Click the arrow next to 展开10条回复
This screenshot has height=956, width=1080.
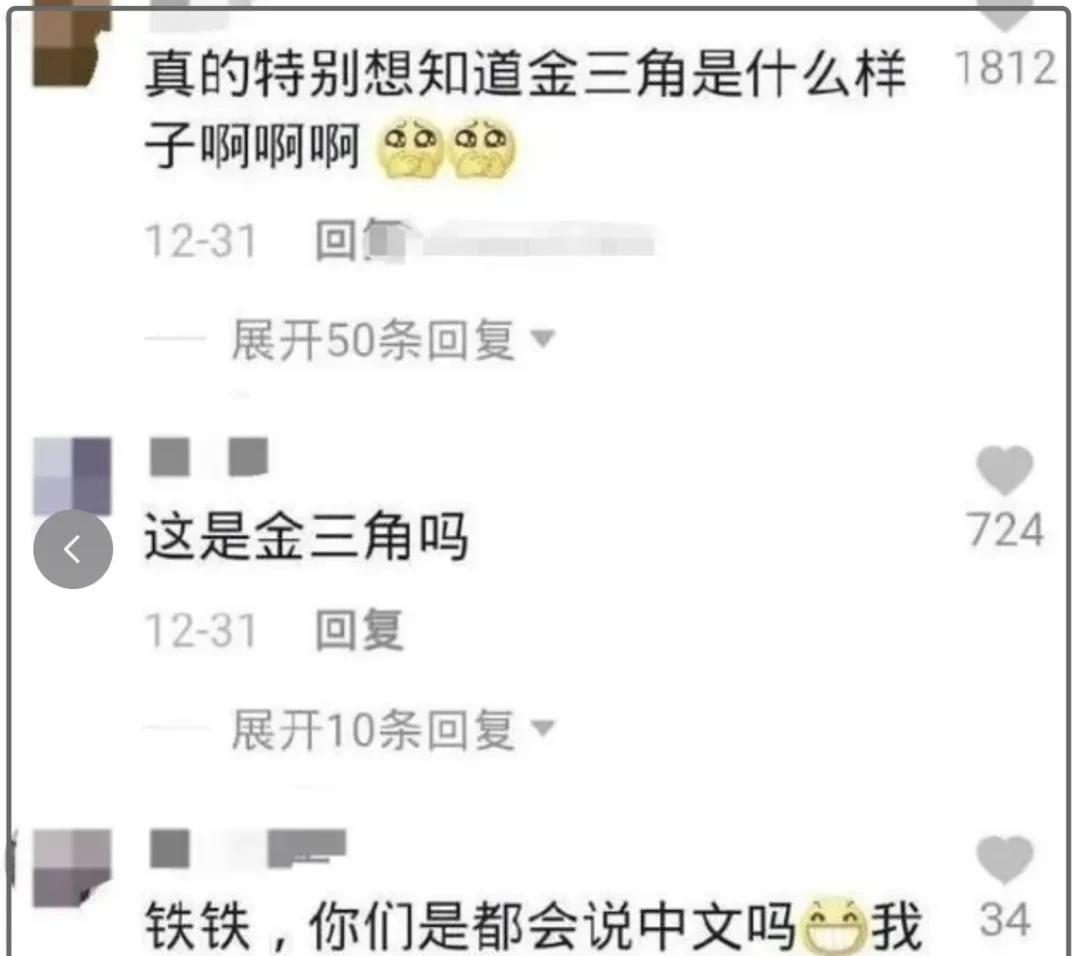coord(543,728)
